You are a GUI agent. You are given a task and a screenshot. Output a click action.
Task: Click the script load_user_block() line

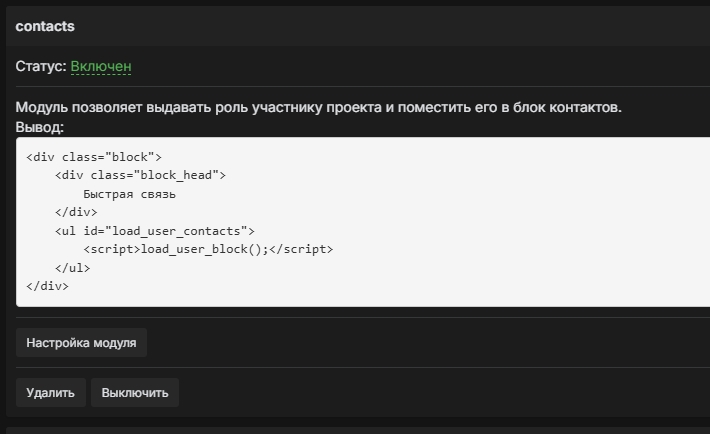(208, 249)
